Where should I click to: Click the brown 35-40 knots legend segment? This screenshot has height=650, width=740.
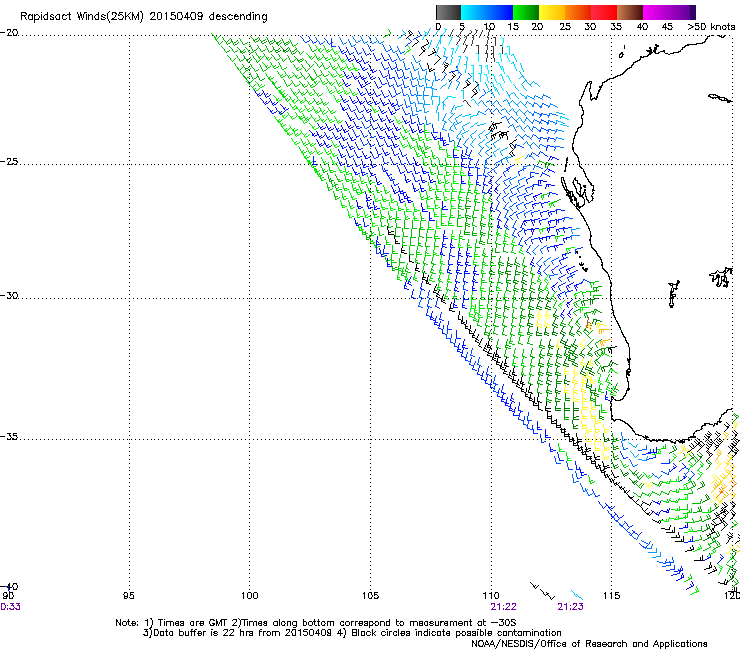click(x=630, y=12)
